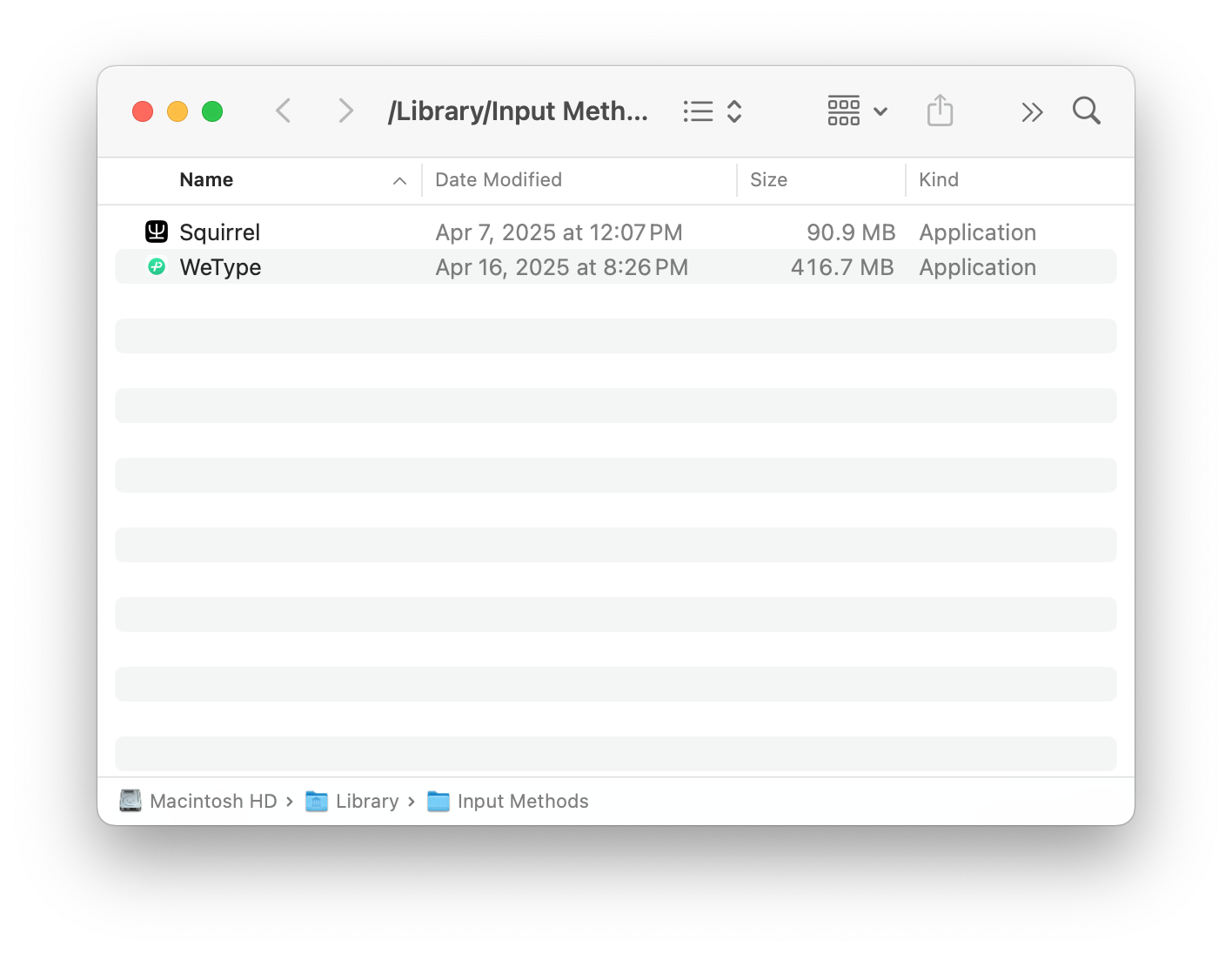Click the /Library/Input Meth... window title
This screenshot has height=954, width=1232.
tap(518, 111)
